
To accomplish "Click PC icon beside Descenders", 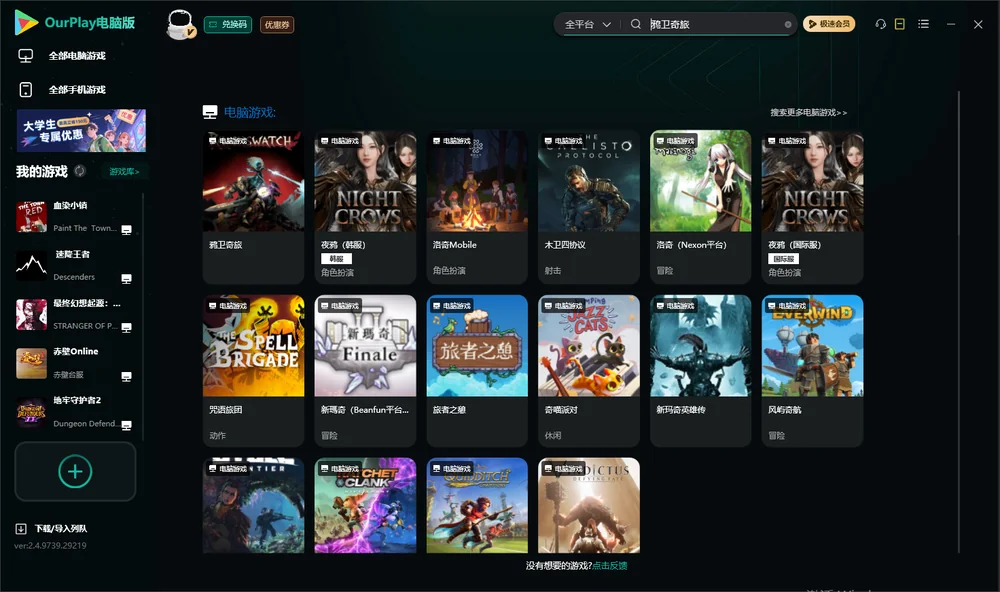I will coord(126,279).
